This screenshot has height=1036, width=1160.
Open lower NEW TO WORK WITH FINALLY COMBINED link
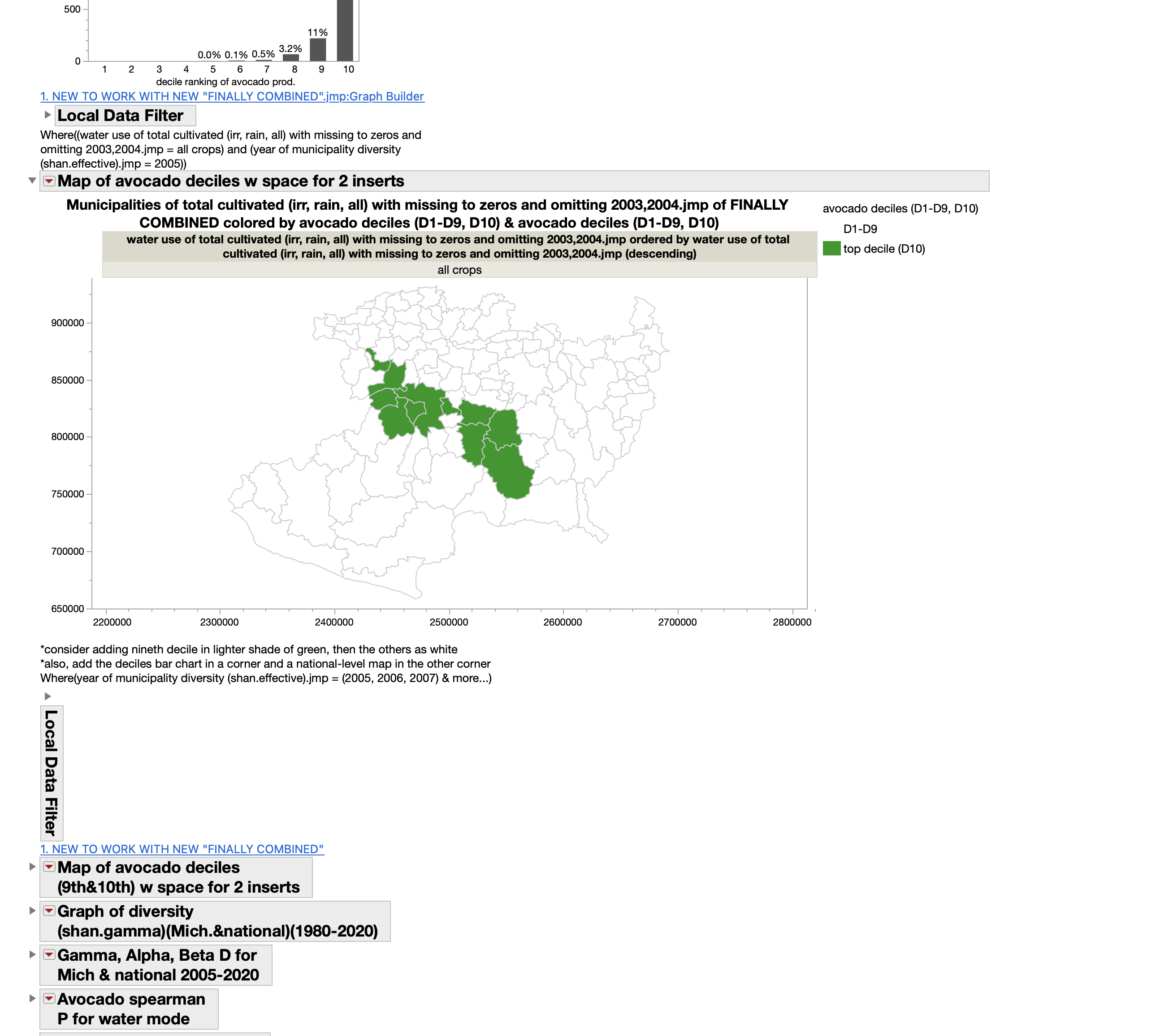click(182, 849)
